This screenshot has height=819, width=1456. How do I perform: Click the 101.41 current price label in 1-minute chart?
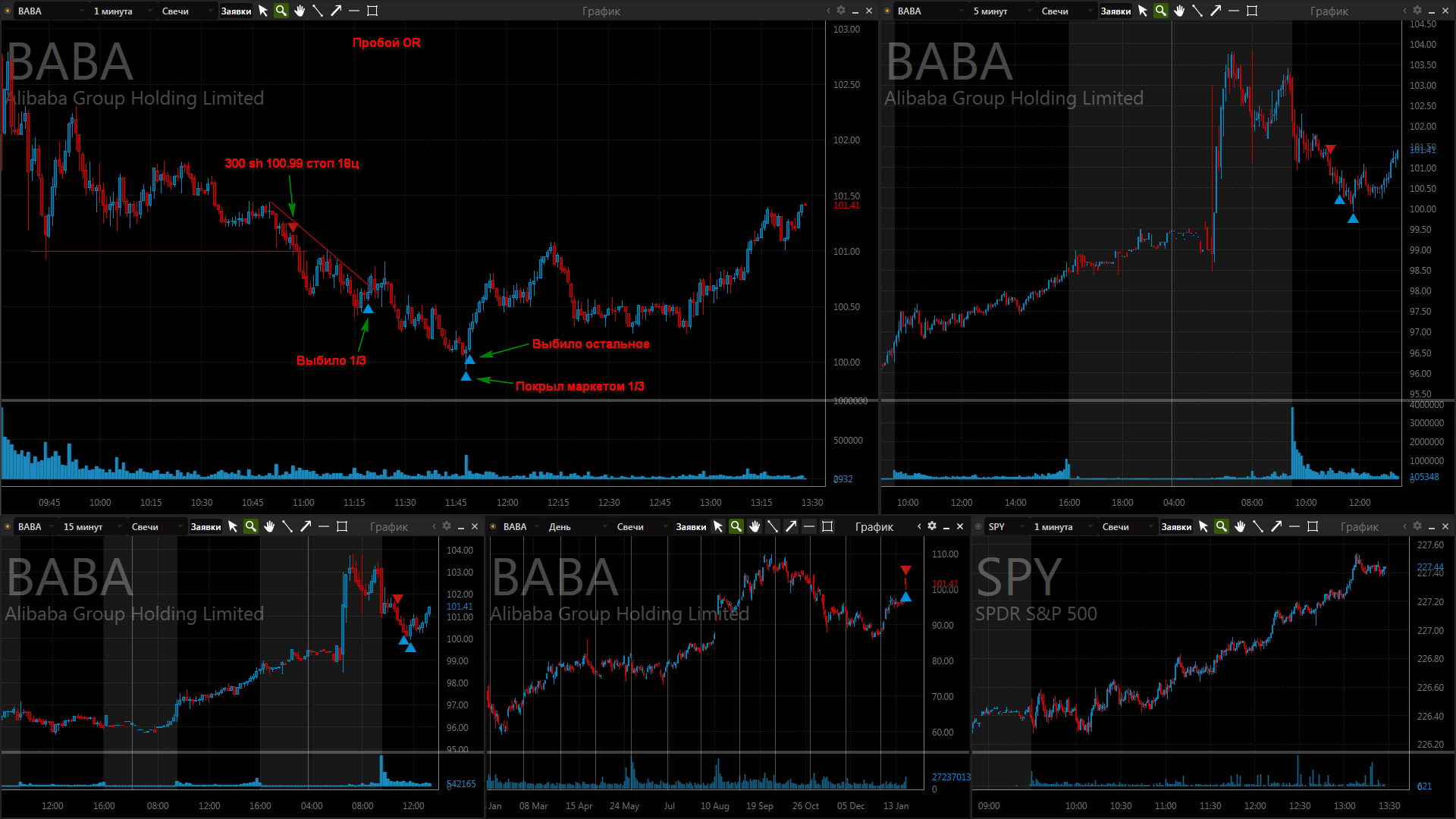tap(846, 206)
